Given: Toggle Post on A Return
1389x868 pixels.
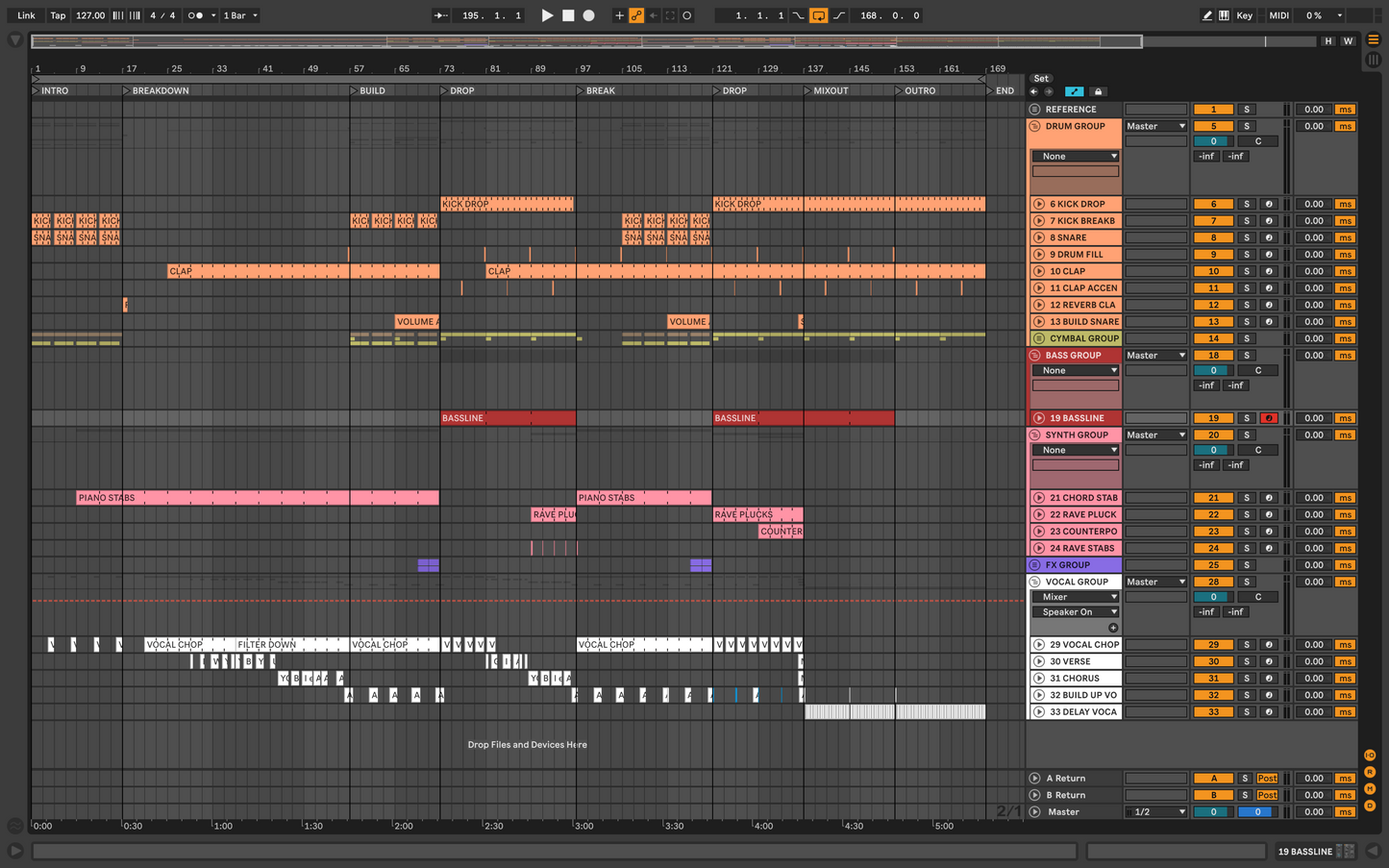Looking at the screenshot, I should point(1267,779).
